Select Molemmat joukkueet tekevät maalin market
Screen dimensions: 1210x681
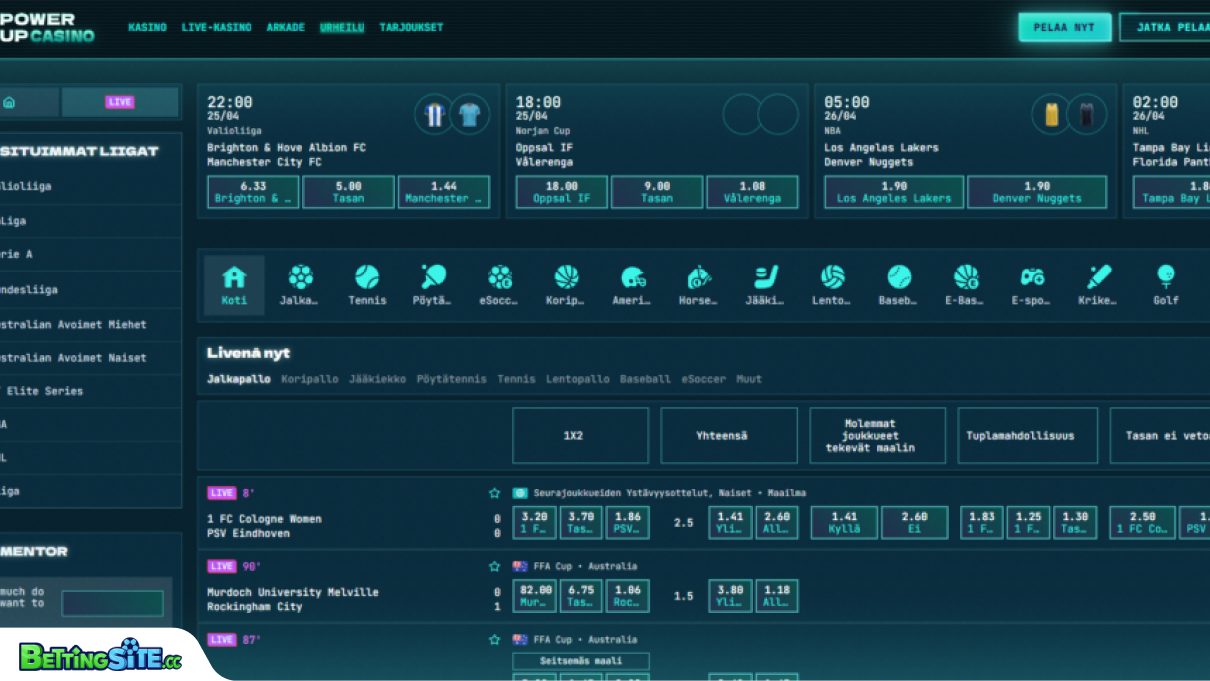(877, 436)
